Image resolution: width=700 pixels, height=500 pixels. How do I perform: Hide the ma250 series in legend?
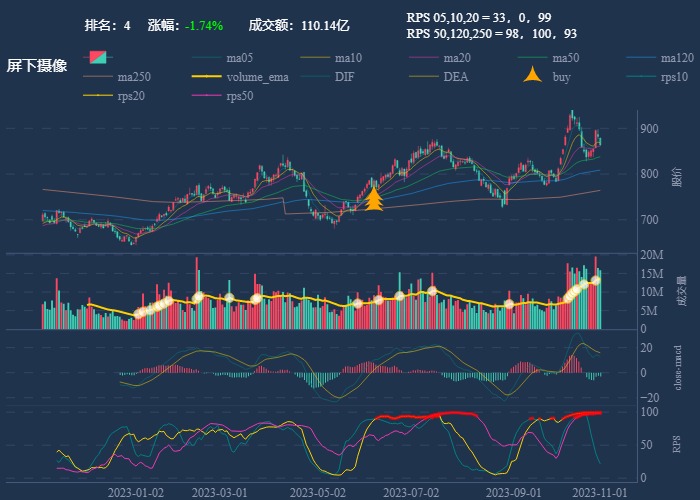(x=117, y=77)
